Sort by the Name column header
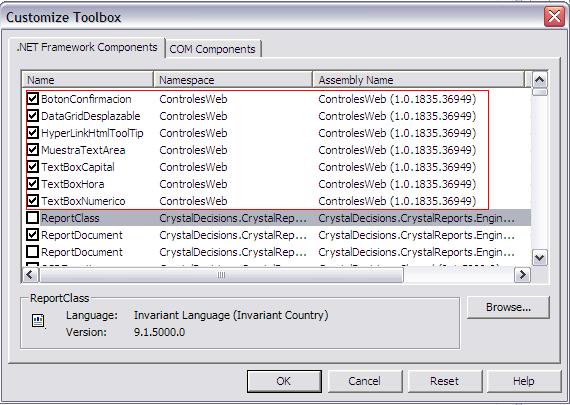Screen dimensions: 570x405 tap(88, 80)
